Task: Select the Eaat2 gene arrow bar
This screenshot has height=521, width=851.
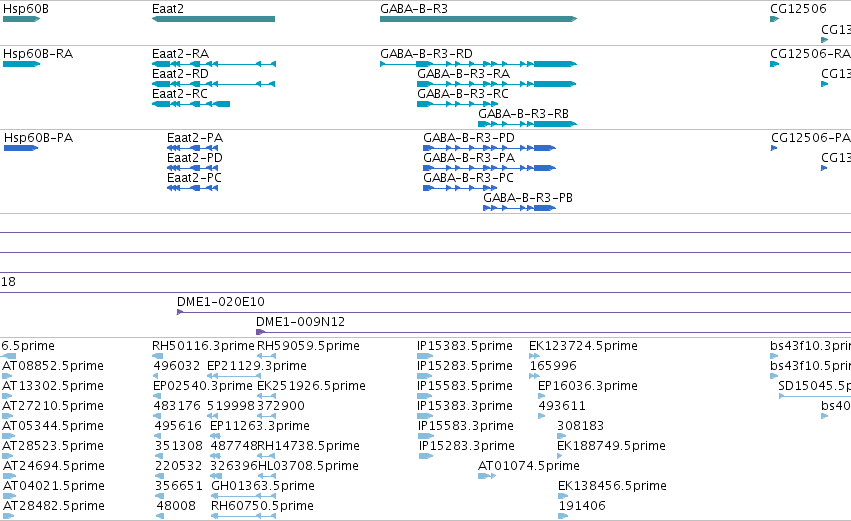Action: pyautogui.click(x=213, y=19)
